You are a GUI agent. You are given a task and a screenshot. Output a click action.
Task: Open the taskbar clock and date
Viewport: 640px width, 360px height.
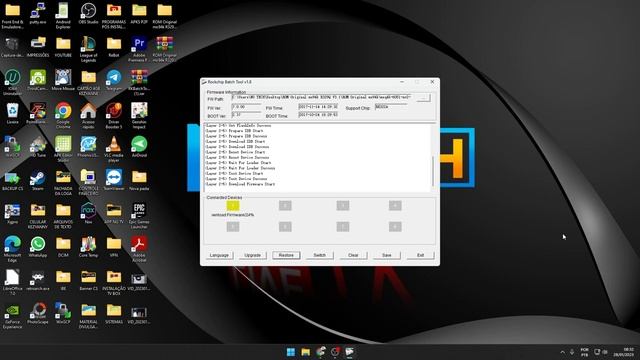point(623,352)
